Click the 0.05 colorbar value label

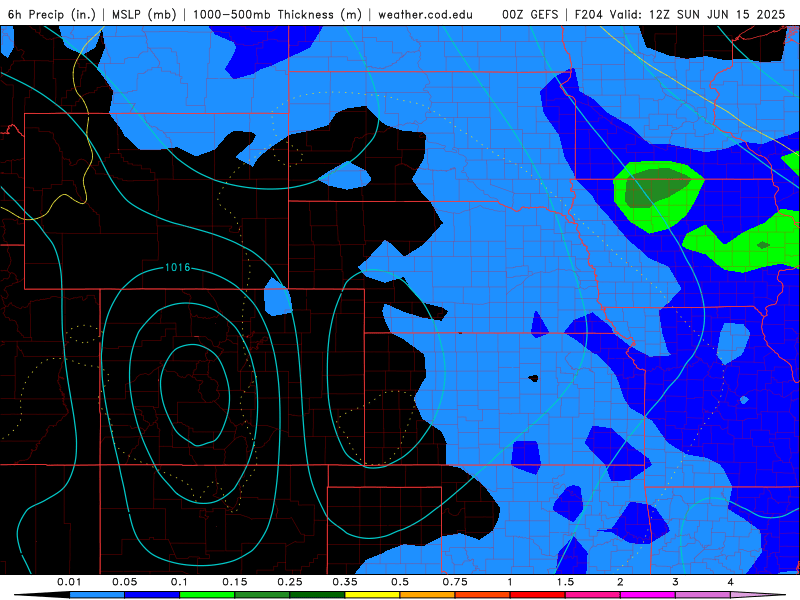124,582
